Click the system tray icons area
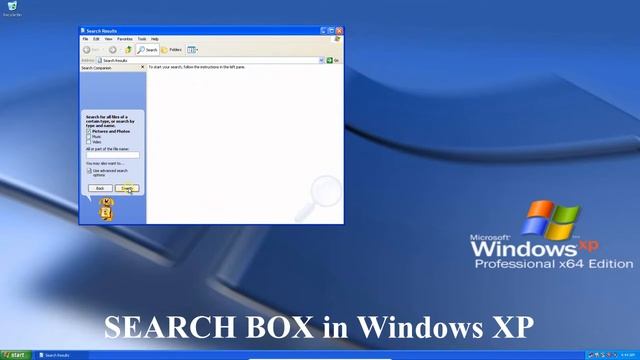The width and height of the screenshot is (640, 360). pyautogui.click(x=603, y=355)
